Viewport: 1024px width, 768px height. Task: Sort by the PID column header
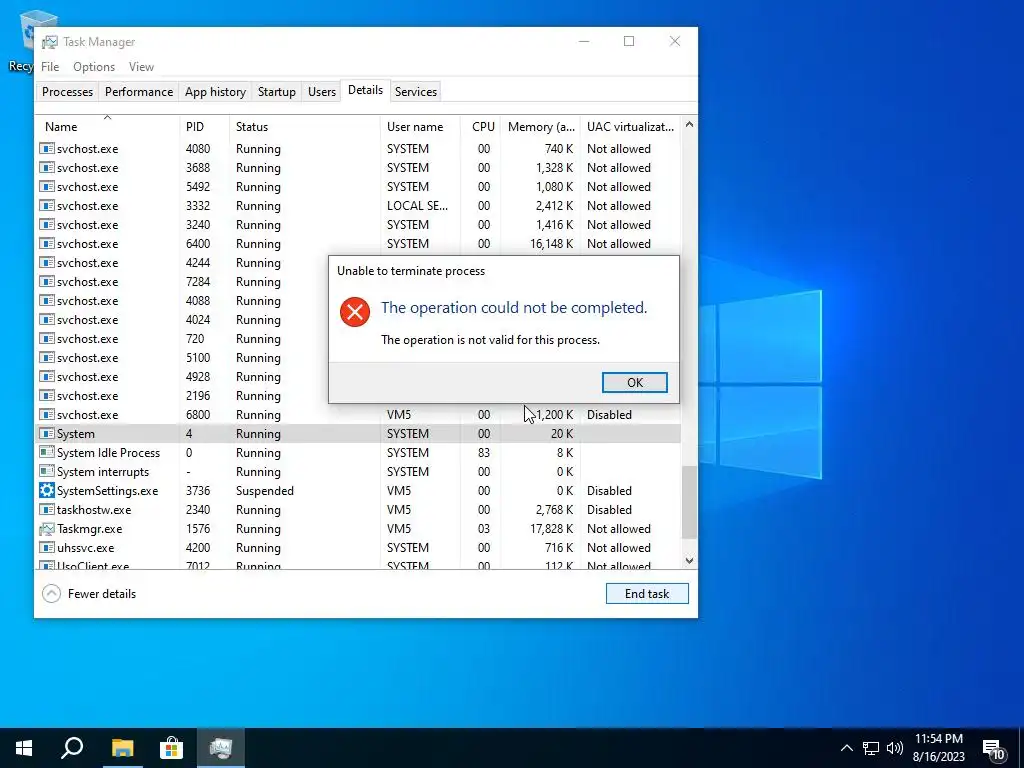[204, 127]
